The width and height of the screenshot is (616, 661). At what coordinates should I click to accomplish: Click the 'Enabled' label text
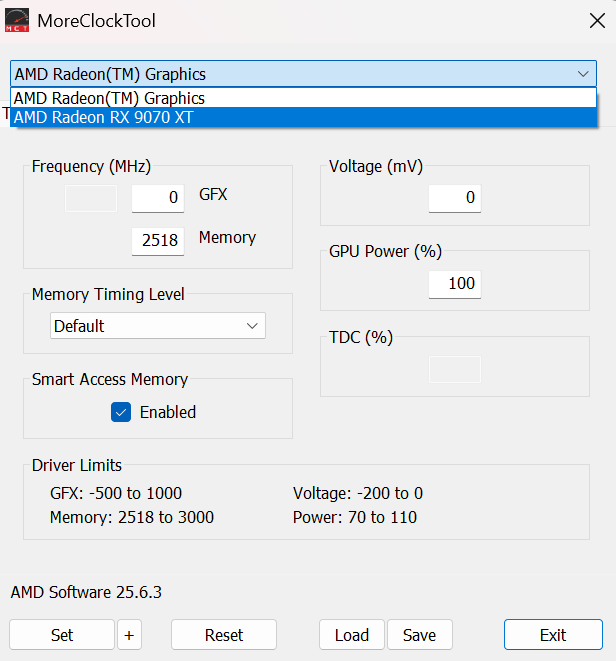168,412
